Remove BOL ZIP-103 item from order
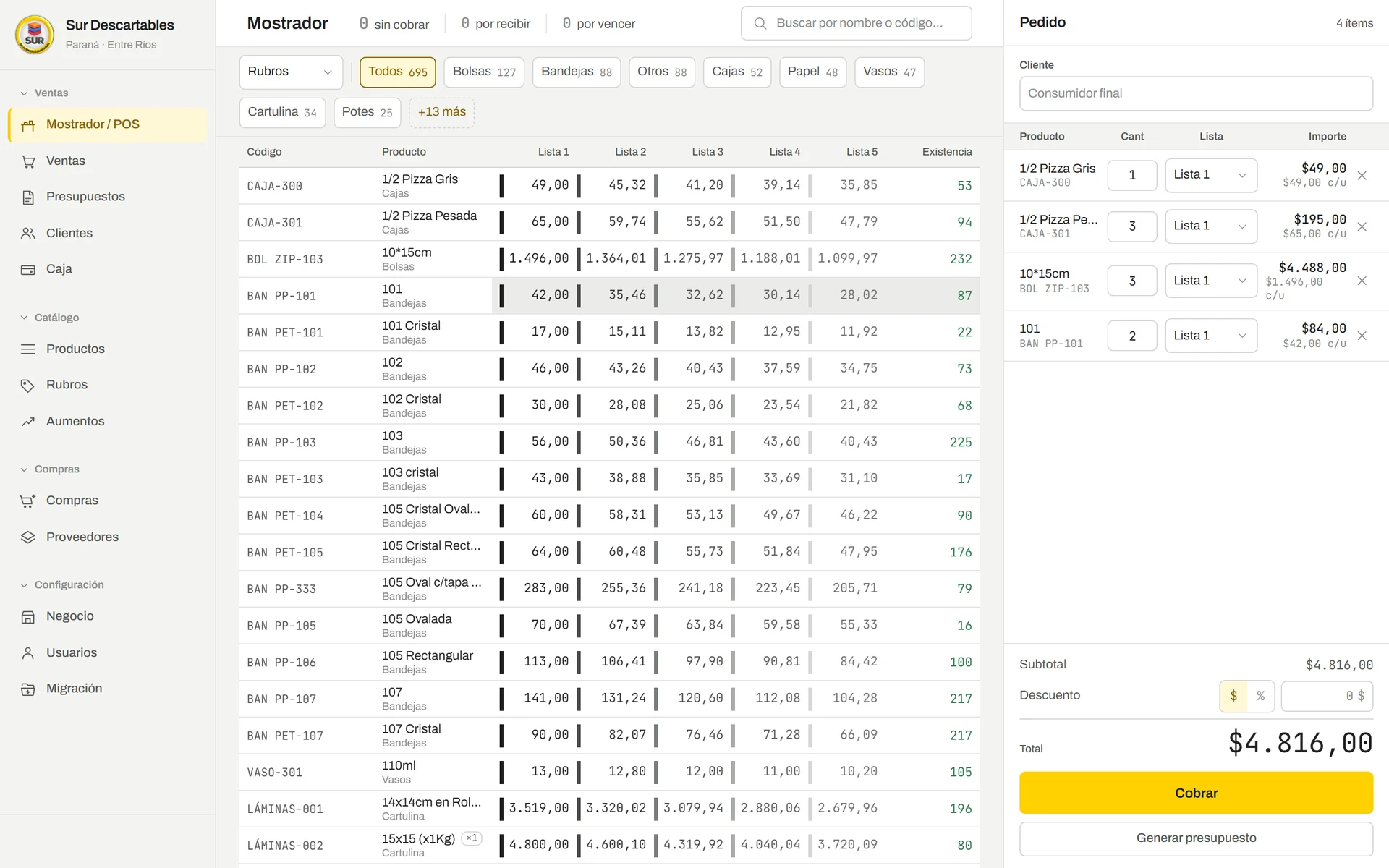 1362,281
